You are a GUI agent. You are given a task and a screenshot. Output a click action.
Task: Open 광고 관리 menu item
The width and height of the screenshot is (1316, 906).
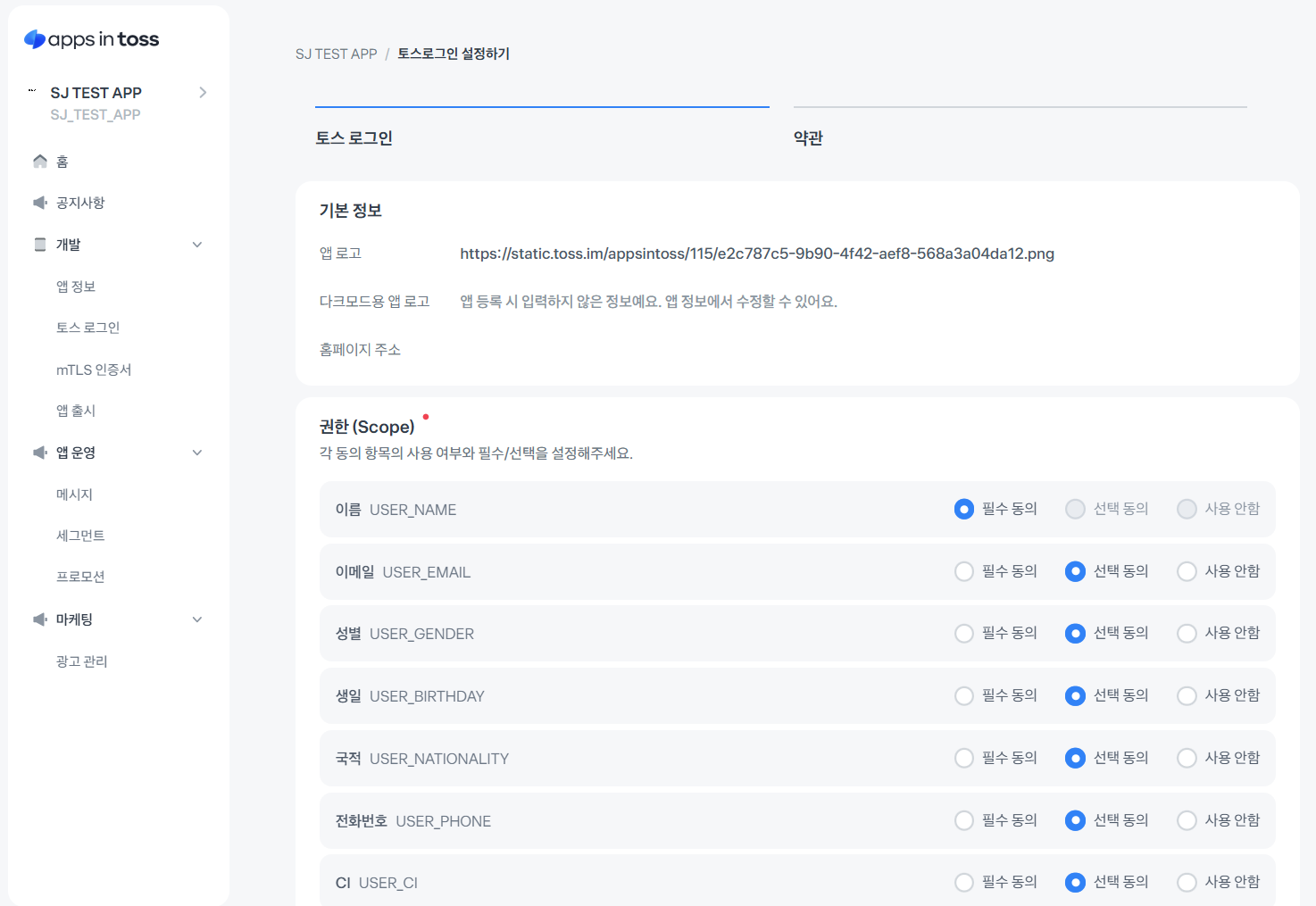81,661
